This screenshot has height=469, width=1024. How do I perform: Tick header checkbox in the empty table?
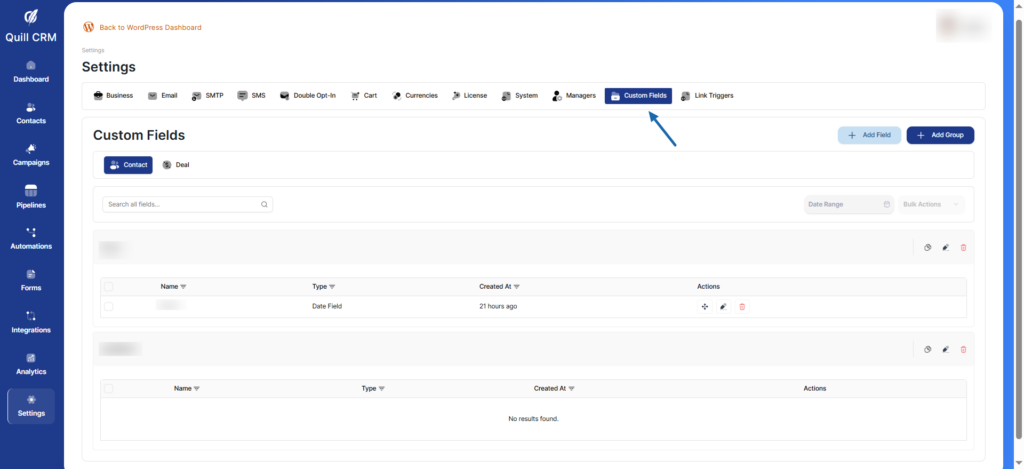[109, 388]
